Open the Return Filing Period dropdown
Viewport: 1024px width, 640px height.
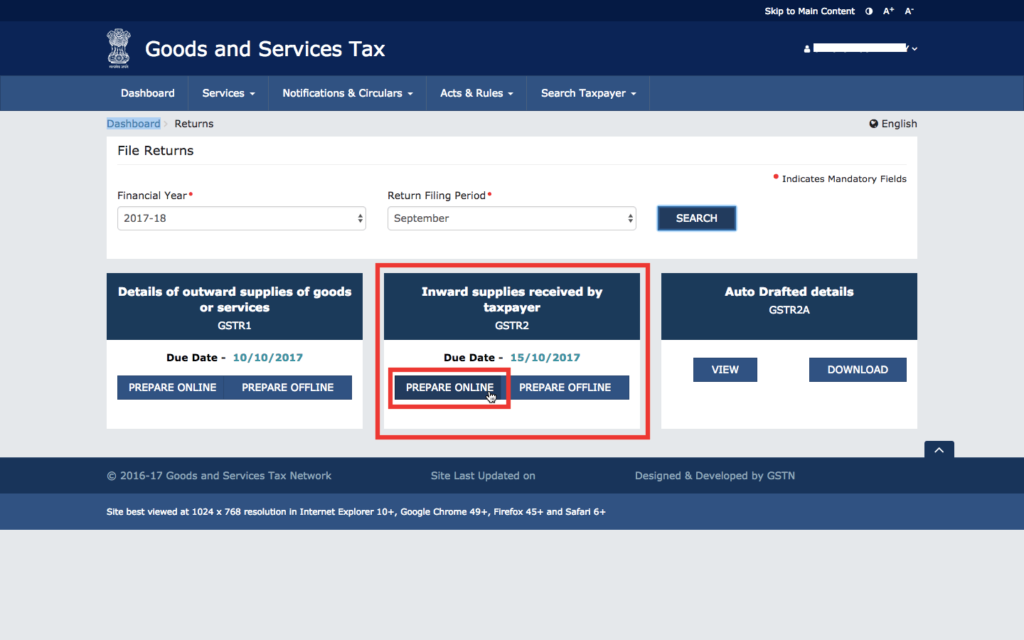(511, 218)
